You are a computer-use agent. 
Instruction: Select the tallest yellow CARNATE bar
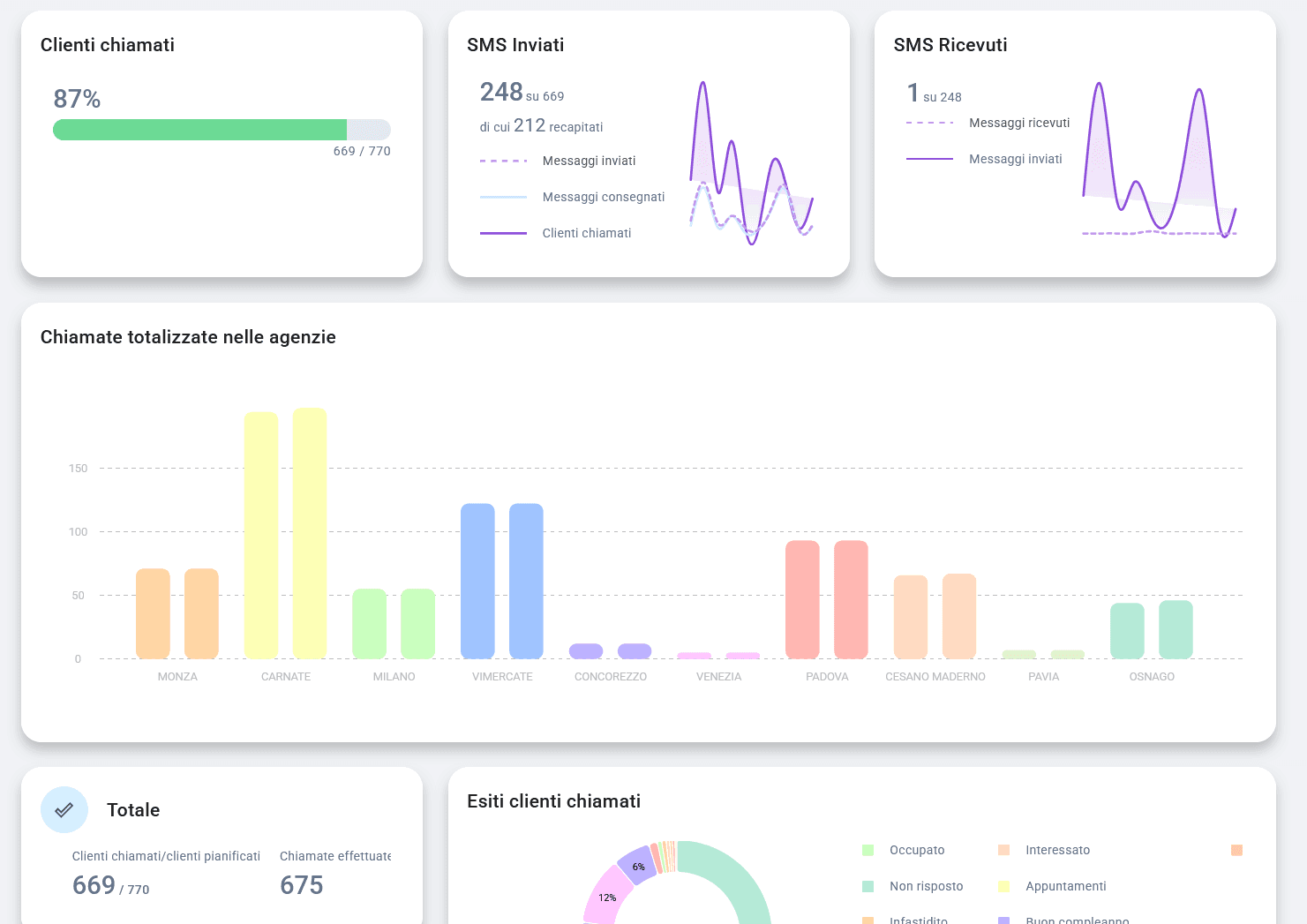coord(308,530)
